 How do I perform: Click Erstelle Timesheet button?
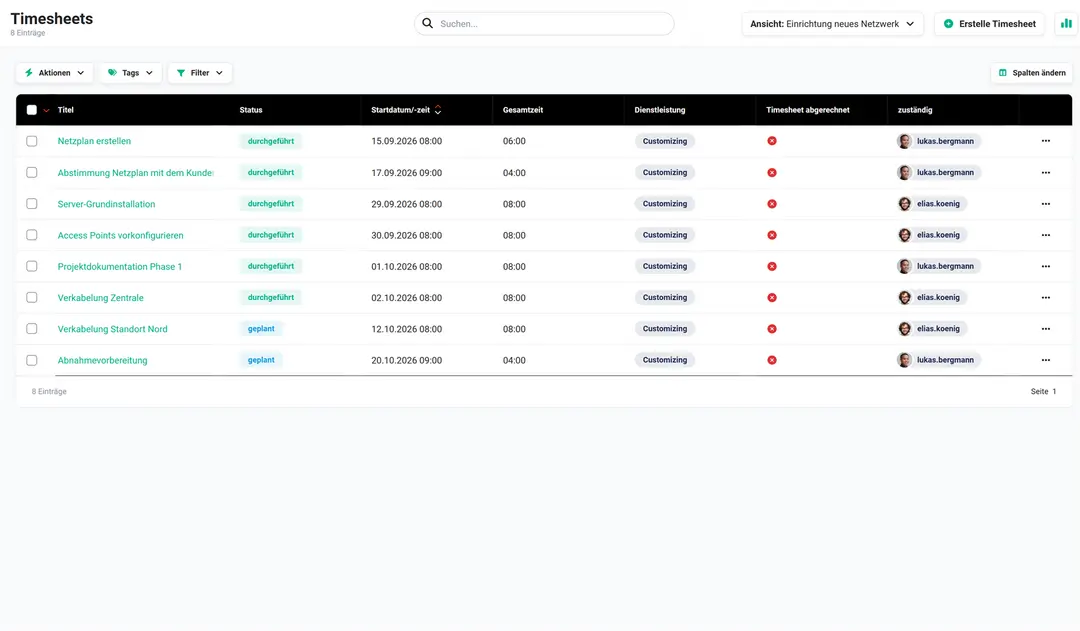(x=990, y=23)
